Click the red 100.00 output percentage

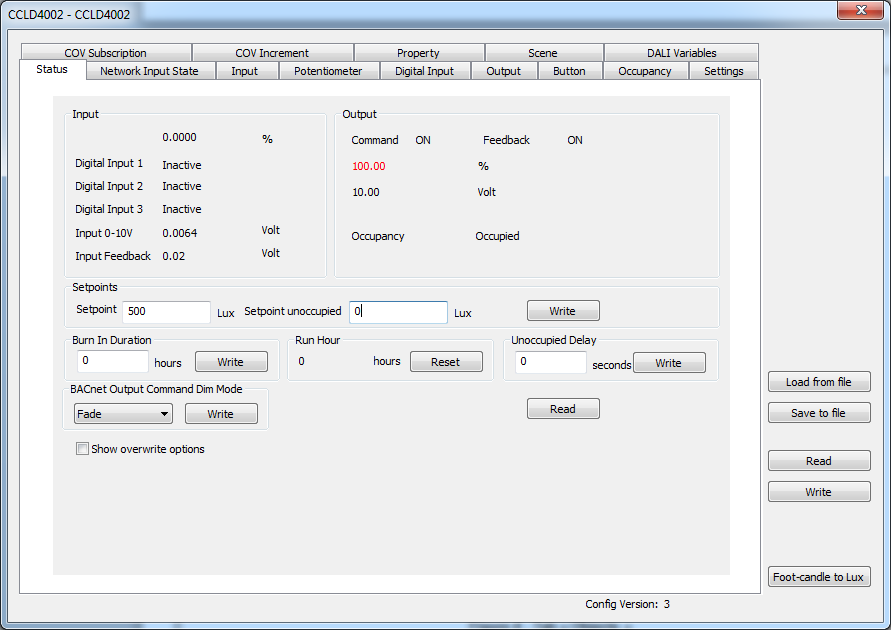(369, 166)
